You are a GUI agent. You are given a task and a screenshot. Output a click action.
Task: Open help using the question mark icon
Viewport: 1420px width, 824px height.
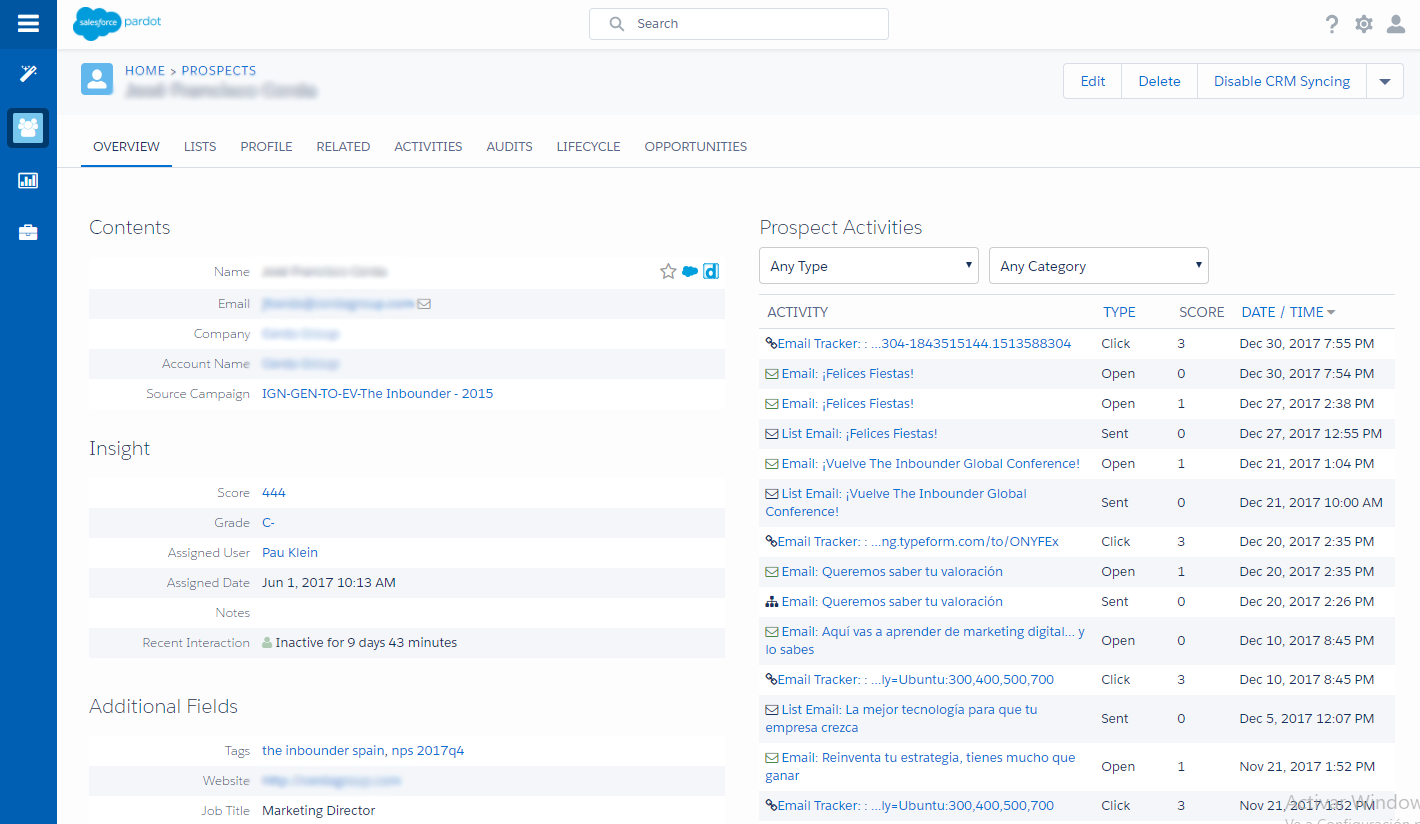click(1331, 23)
